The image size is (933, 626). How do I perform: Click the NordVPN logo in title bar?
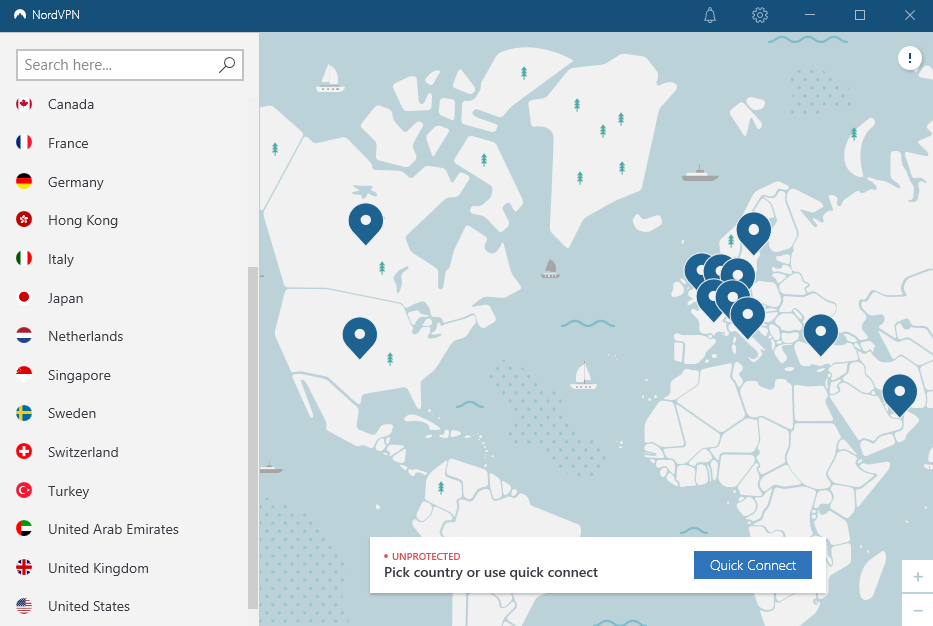point(20,15)
